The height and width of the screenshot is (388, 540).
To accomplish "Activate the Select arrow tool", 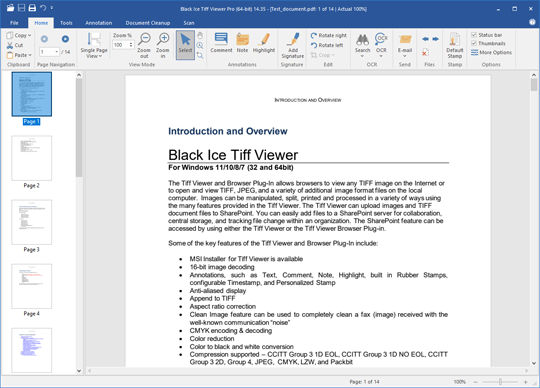I will click(185, 45).
